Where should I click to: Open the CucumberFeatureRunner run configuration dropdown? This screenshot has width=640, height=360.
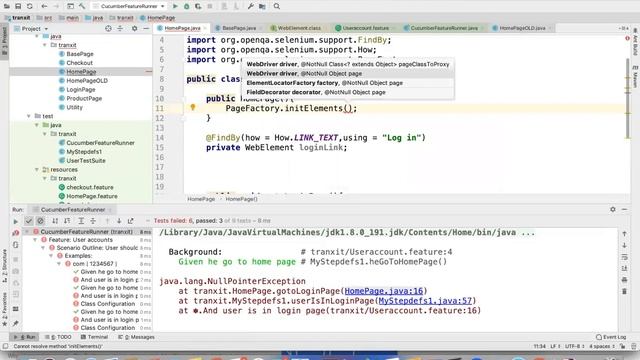point(129,6)
